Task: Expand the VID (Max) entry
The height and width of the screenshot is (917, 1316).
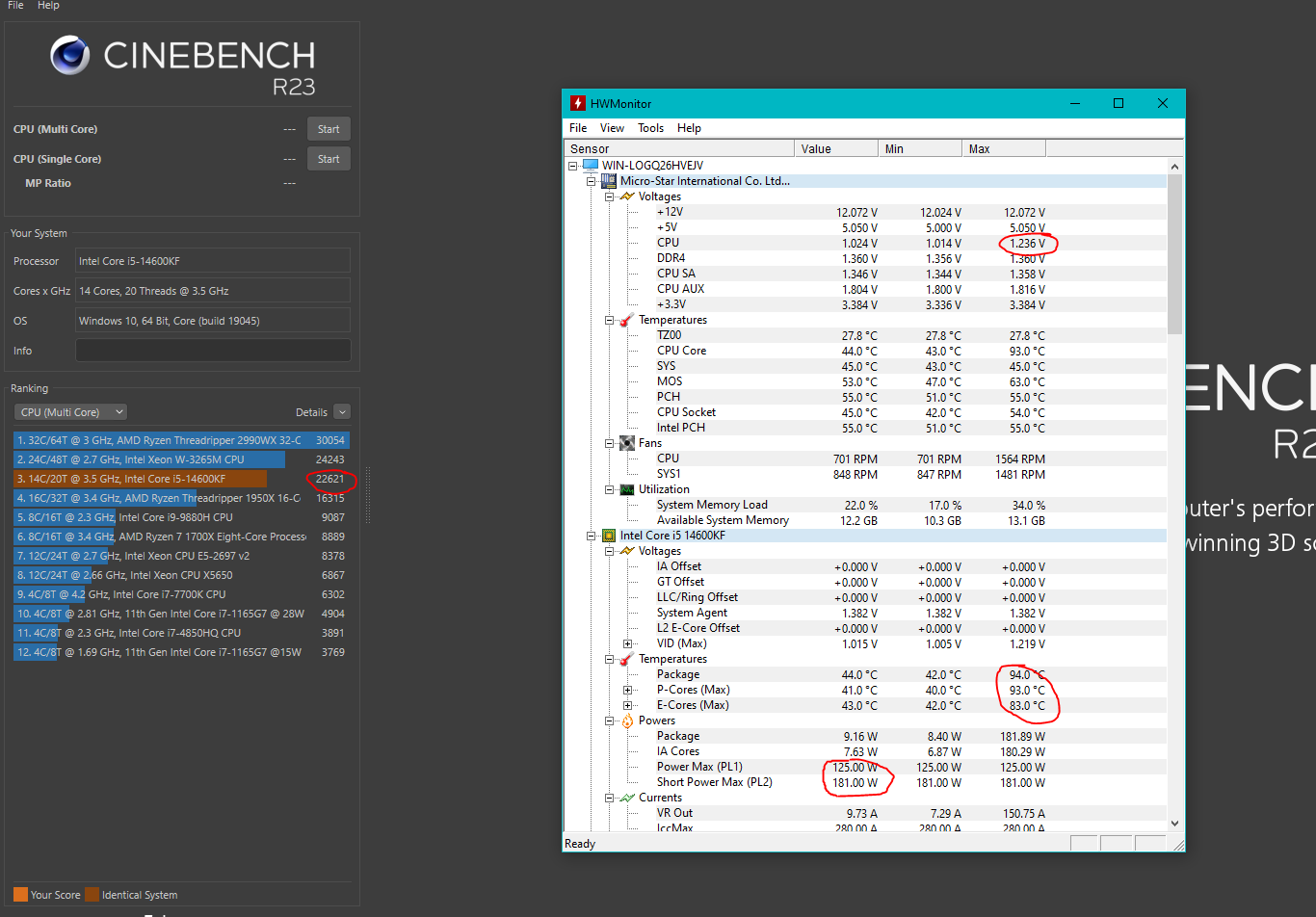Action: (x=627, y=643)
